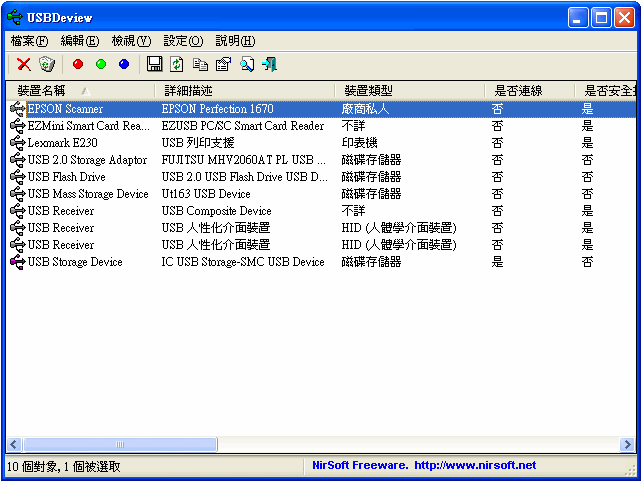This screenshot has height=481, width=642.
Task: Click the horizontal scrollbar right arrow
Action: (x=626, y=444)
